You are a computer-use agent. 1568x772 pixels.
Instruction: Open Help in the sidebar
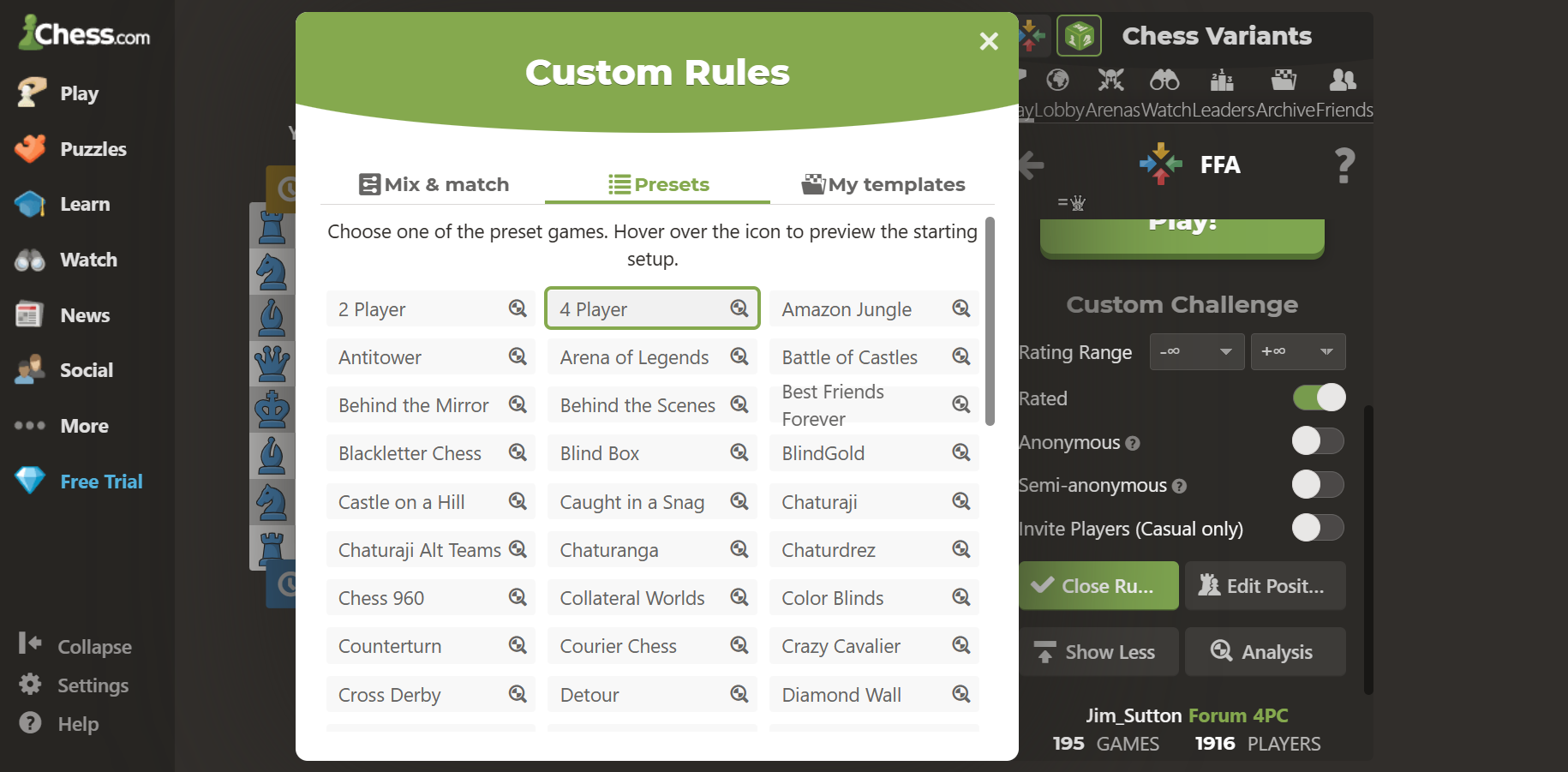coord(59,723)
